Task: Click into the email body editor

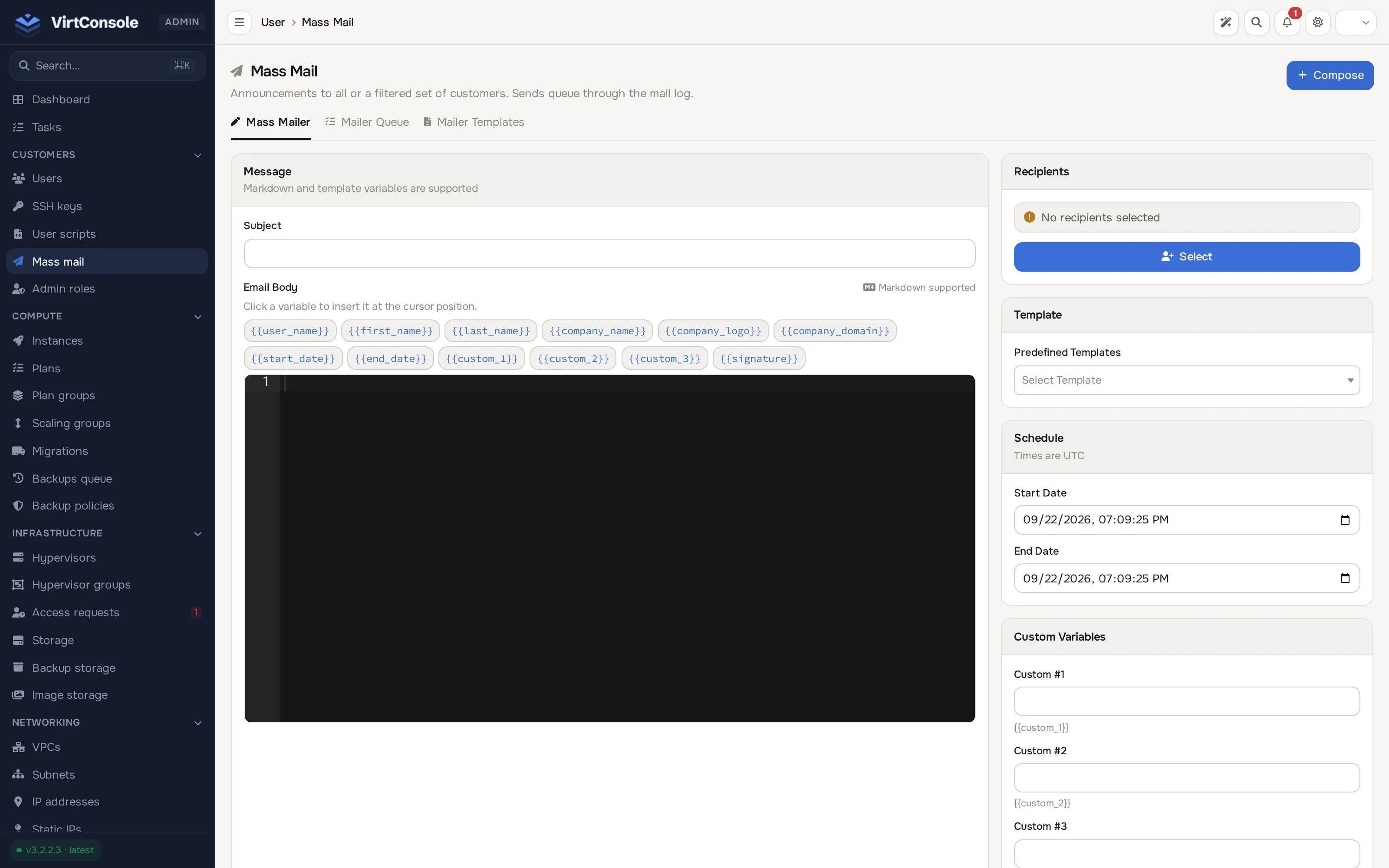Action: pos(609,548)
